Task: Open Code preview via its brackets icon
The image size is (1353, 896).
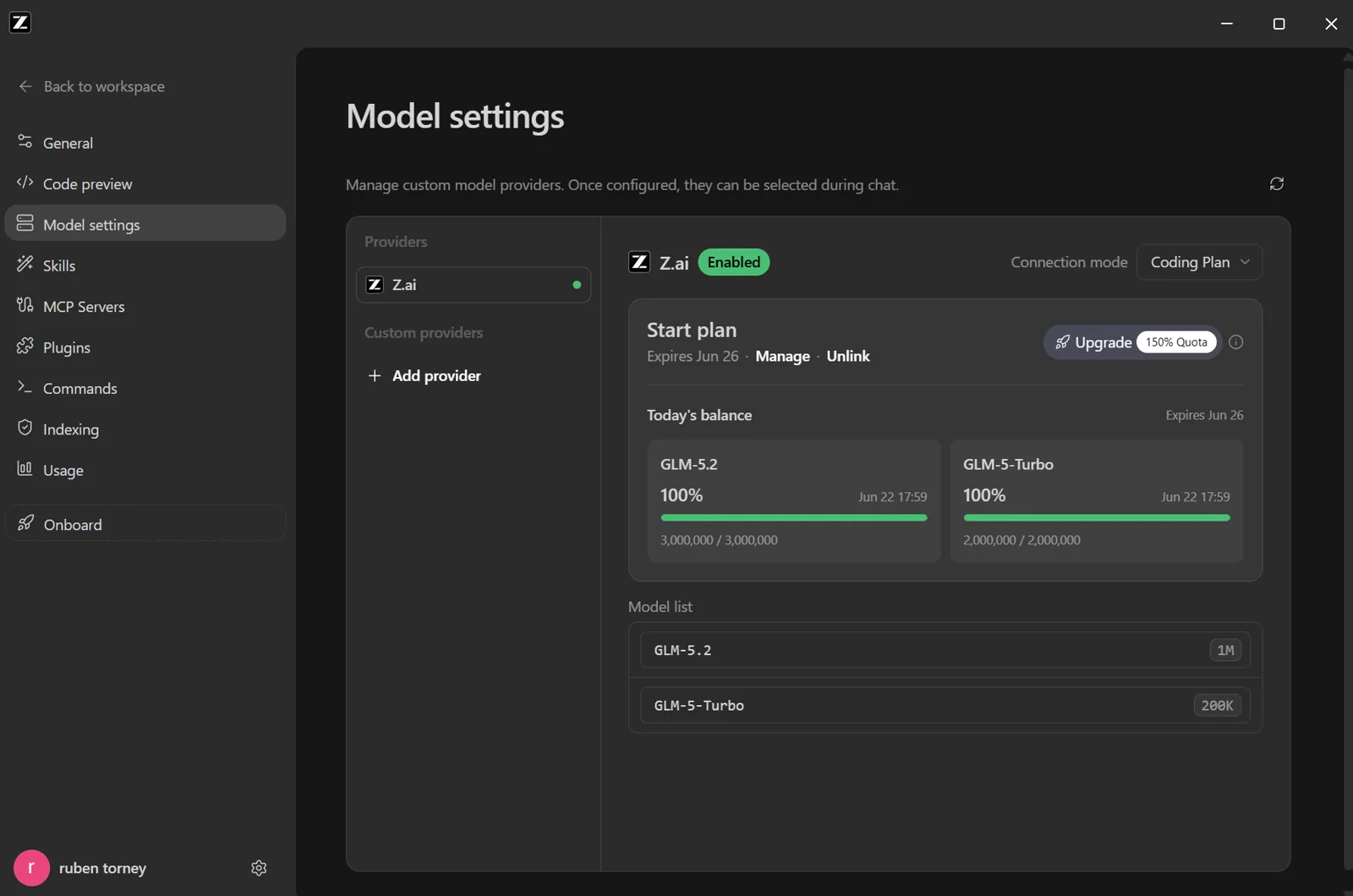Action: point(25,183)
